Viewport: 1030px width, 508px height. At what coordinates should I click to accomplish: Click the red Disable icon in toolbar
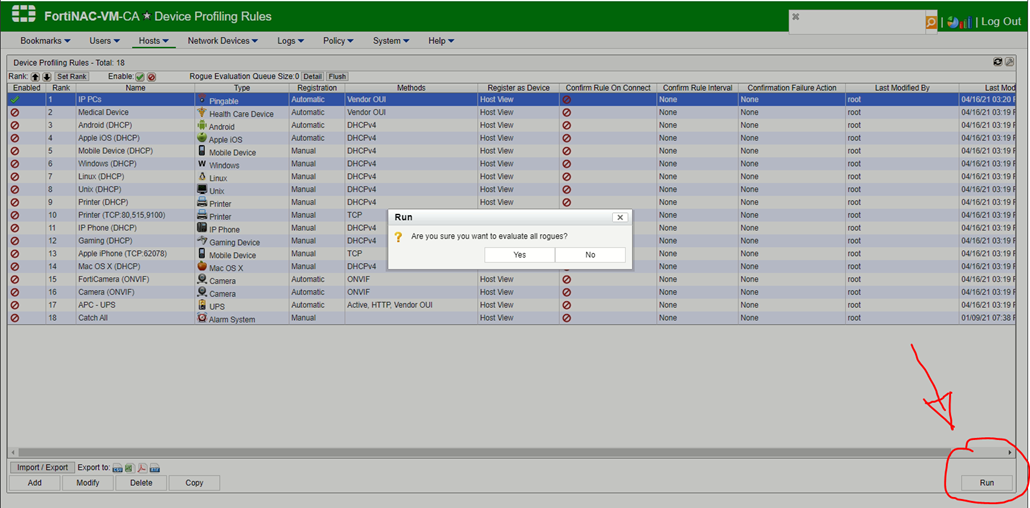pos(152,76)
